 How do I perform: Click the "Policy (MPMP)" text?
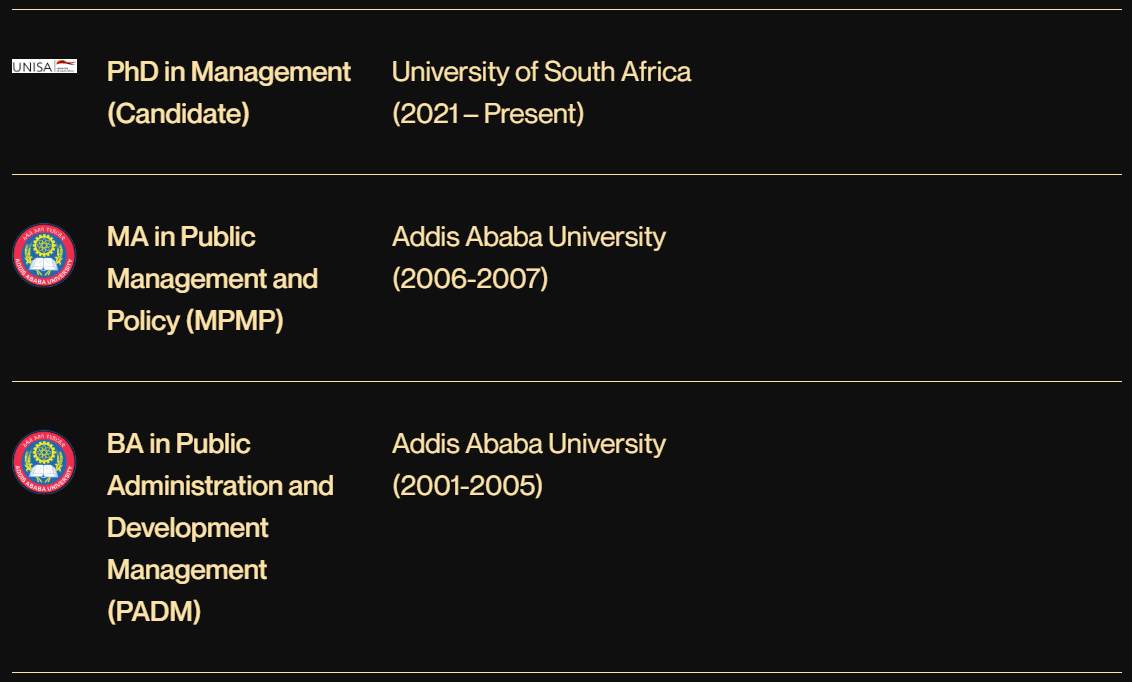coord(195,321)
